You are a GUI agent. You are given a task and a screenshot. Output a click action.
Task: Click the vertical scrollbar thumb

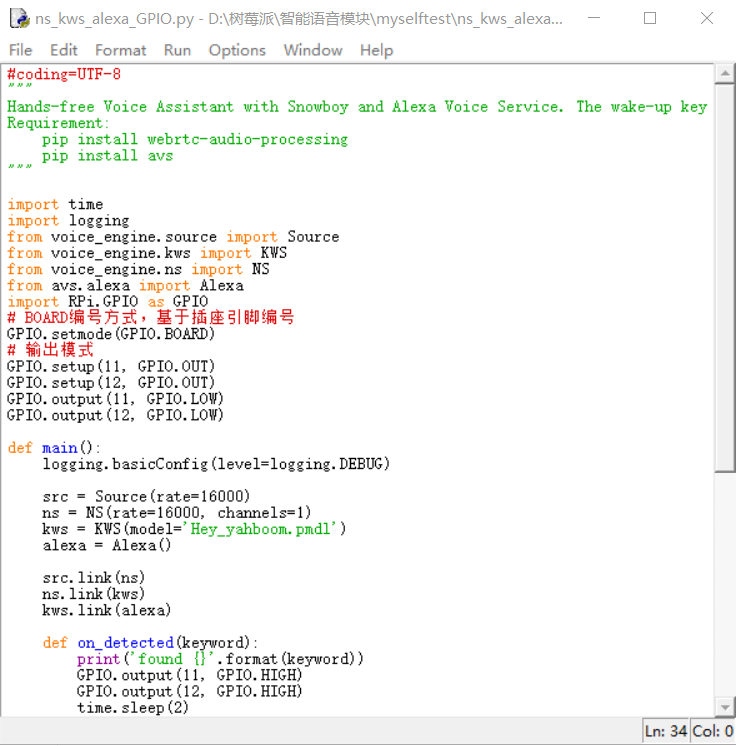point(725,277)
